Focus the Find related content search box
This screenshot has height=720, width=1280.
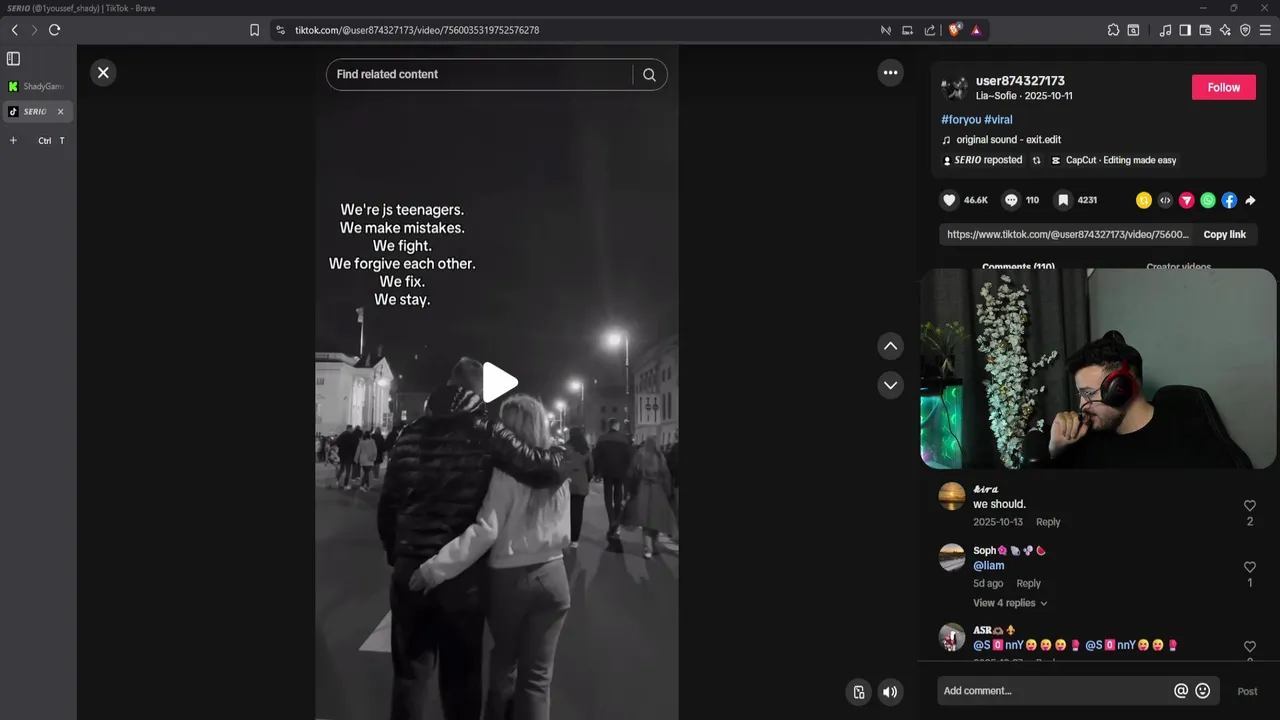[480, 75]
